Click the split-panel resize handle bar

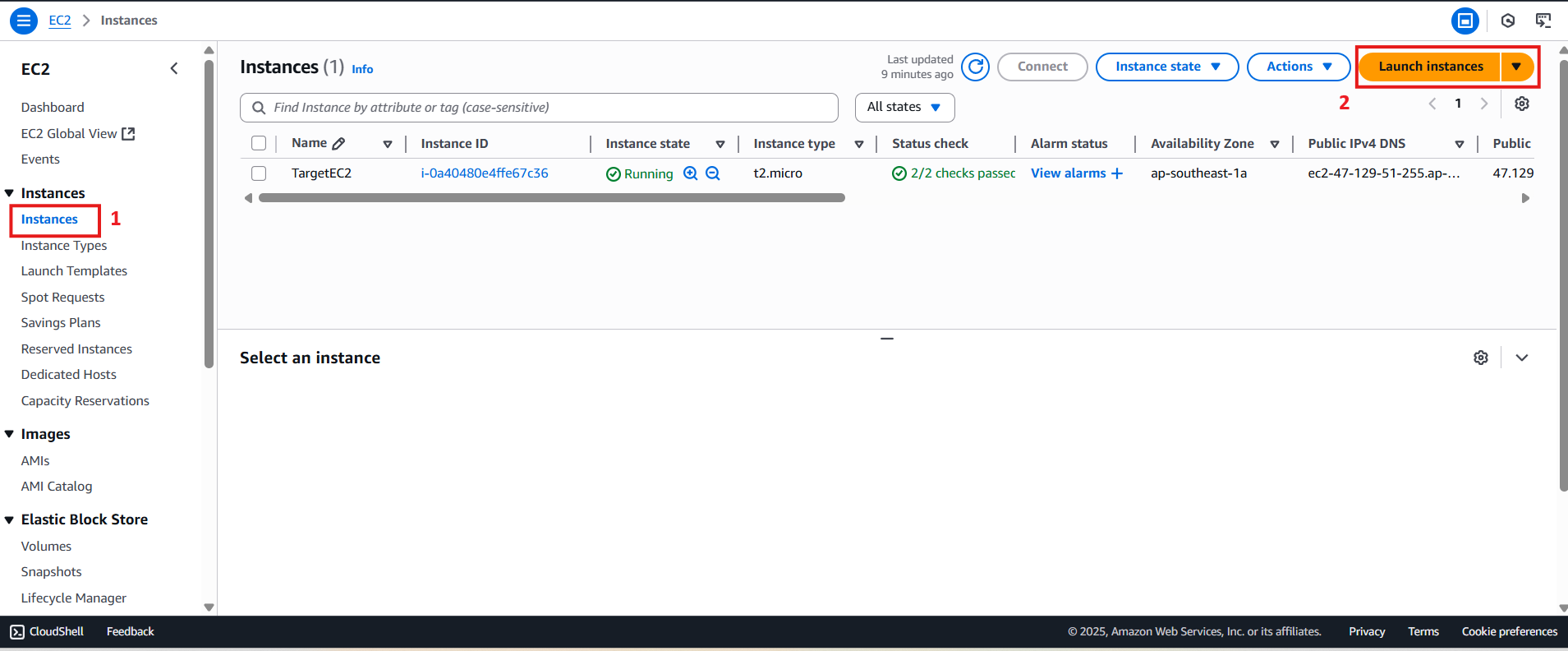(887, 339)
